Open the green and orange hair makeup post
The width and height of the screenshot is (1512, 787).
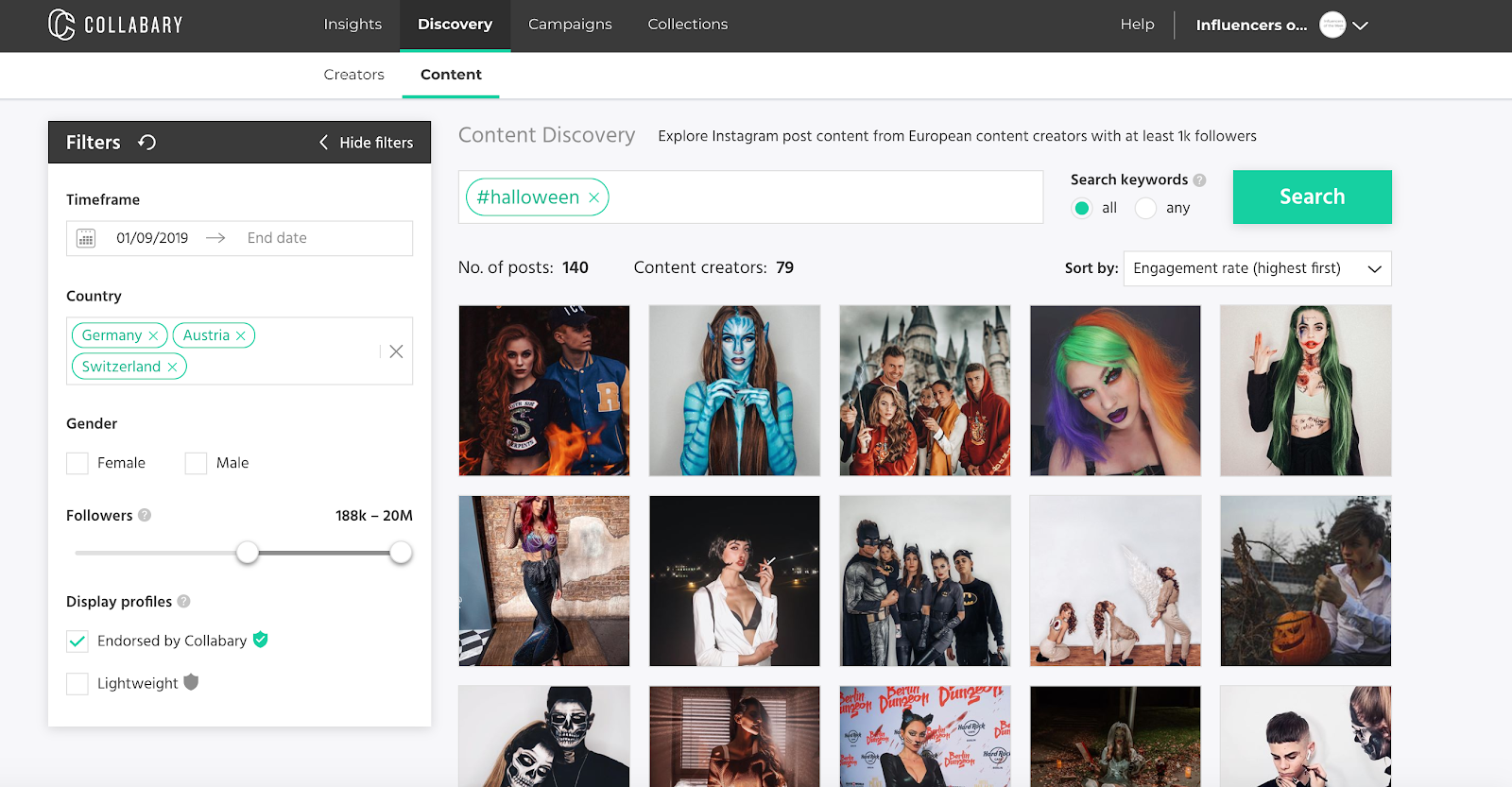pos(1115,390)
